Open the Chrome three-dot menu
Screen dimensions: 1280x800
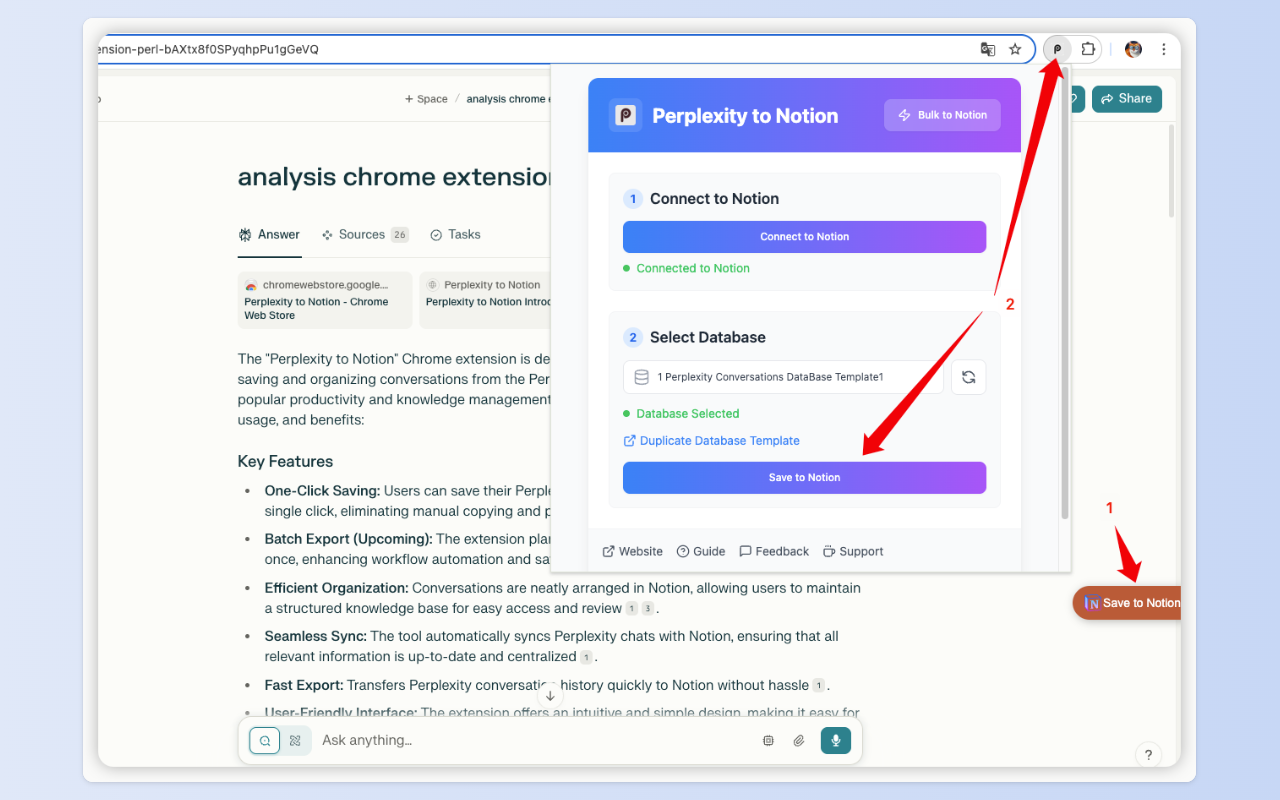[1163, 49]
